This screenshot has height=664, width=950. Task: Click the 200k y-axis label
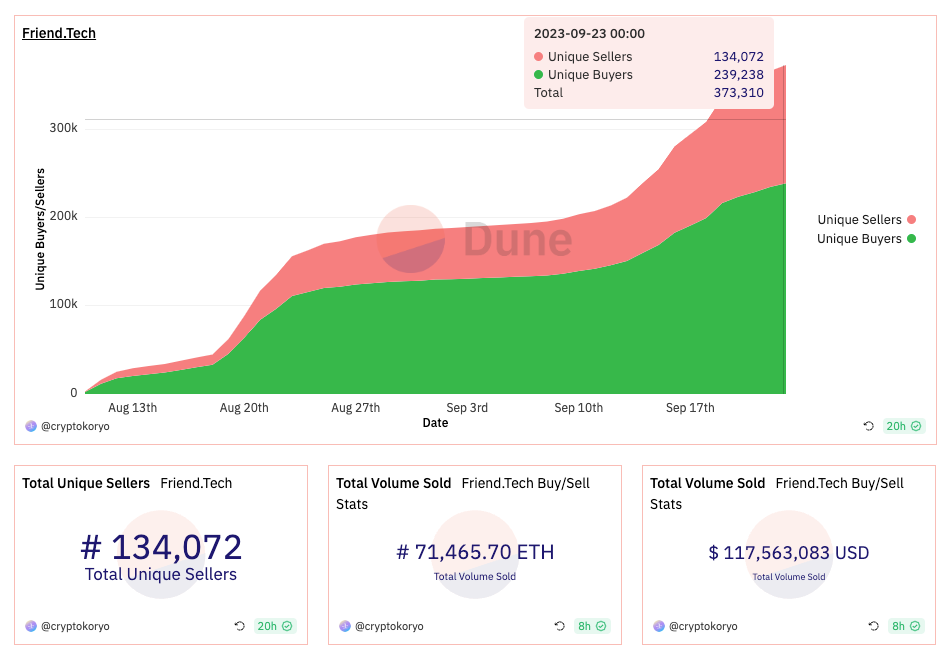point(64,216)
